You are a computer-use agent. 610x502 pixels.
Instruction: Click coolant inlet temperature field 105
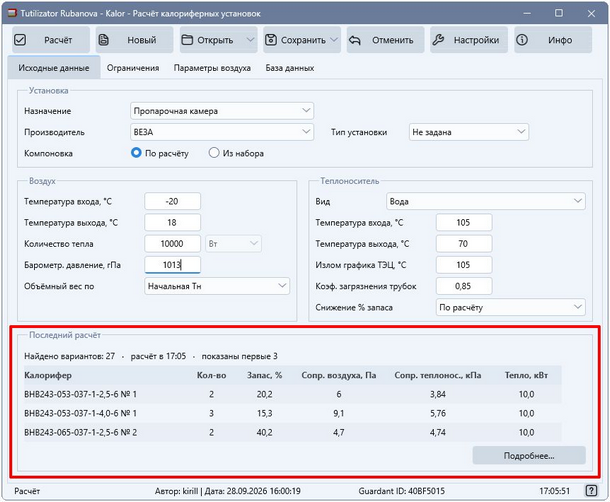pyautogui.click(x=464, y=223)
